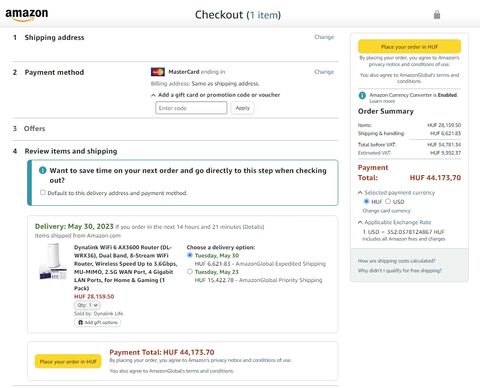Select Tuesday, May 30 Expedited Shipping option
Image resolution: width=480 pixels, height=388 pixels.
click(190, 255)
